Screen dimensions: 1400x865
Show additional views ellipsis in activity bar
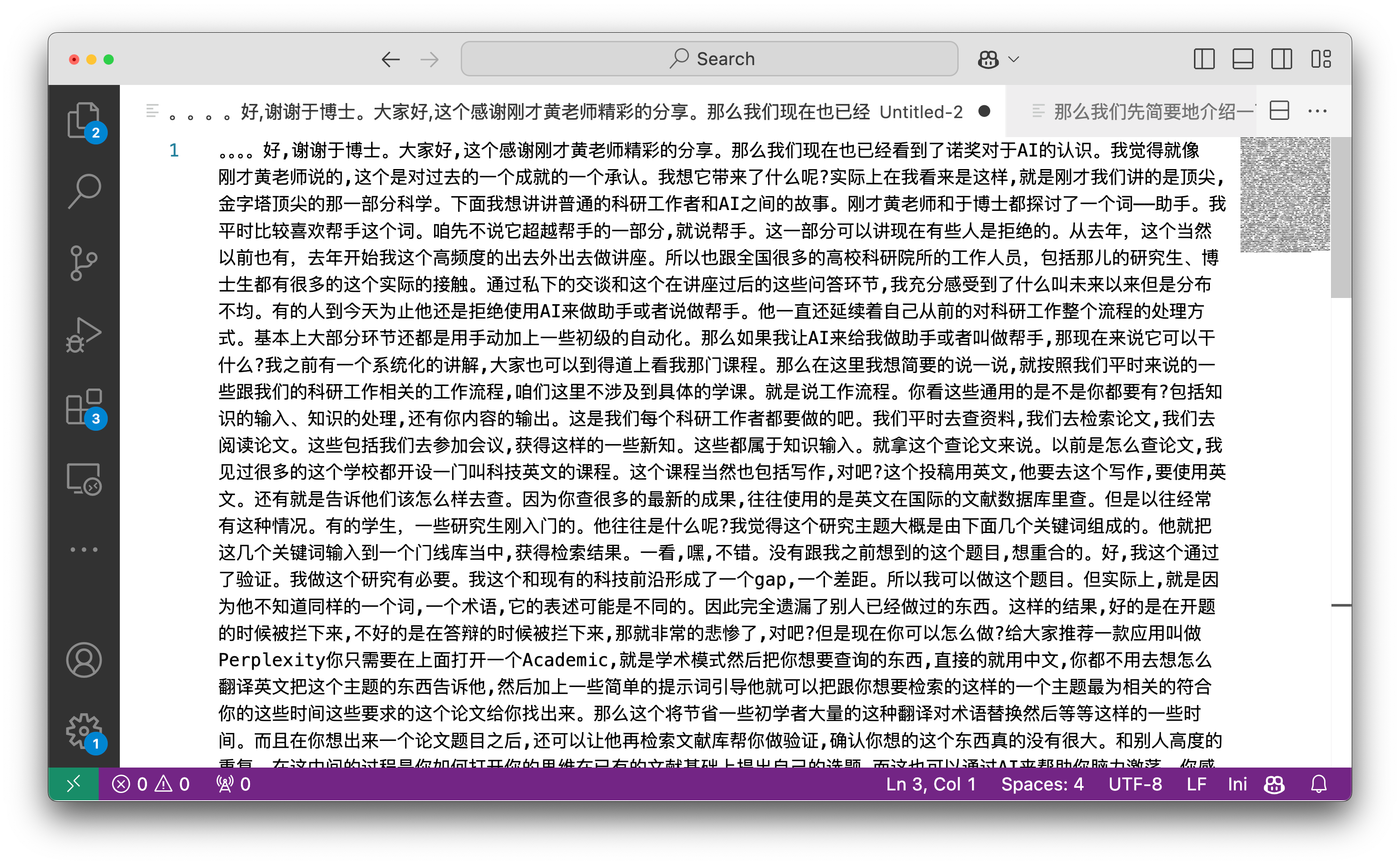[84, 550]
